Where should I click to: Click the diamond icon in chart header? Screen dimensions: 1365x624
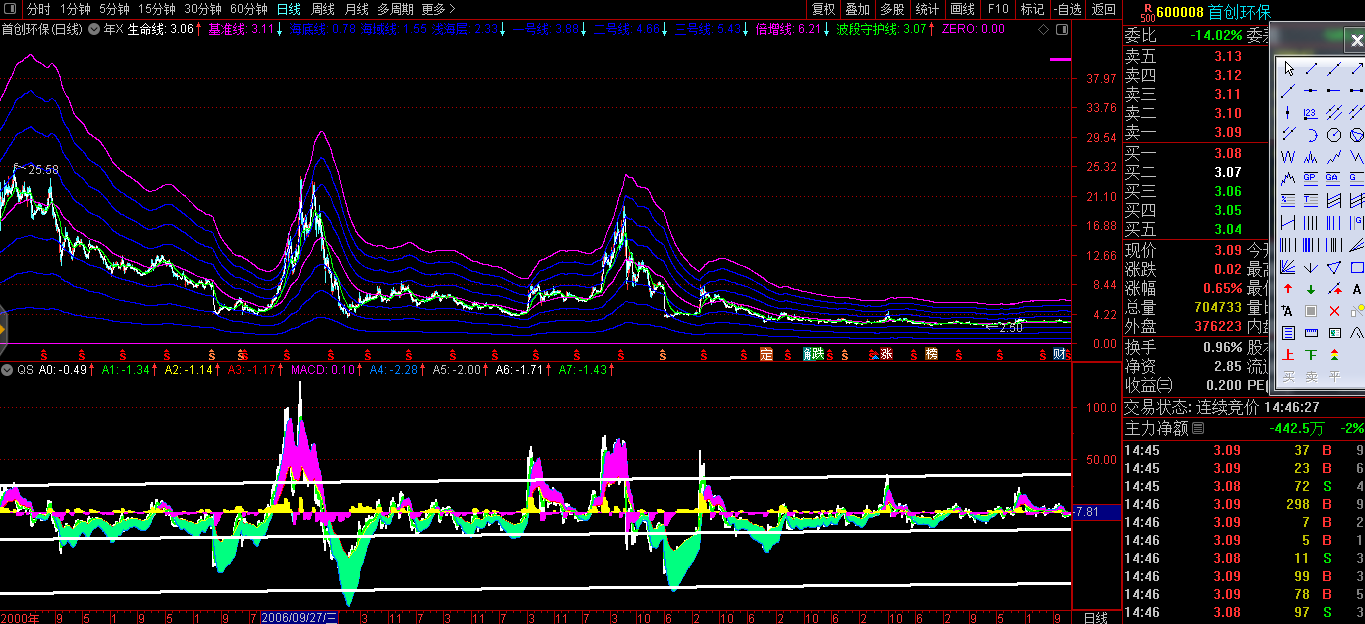(x=1044, y=30)
